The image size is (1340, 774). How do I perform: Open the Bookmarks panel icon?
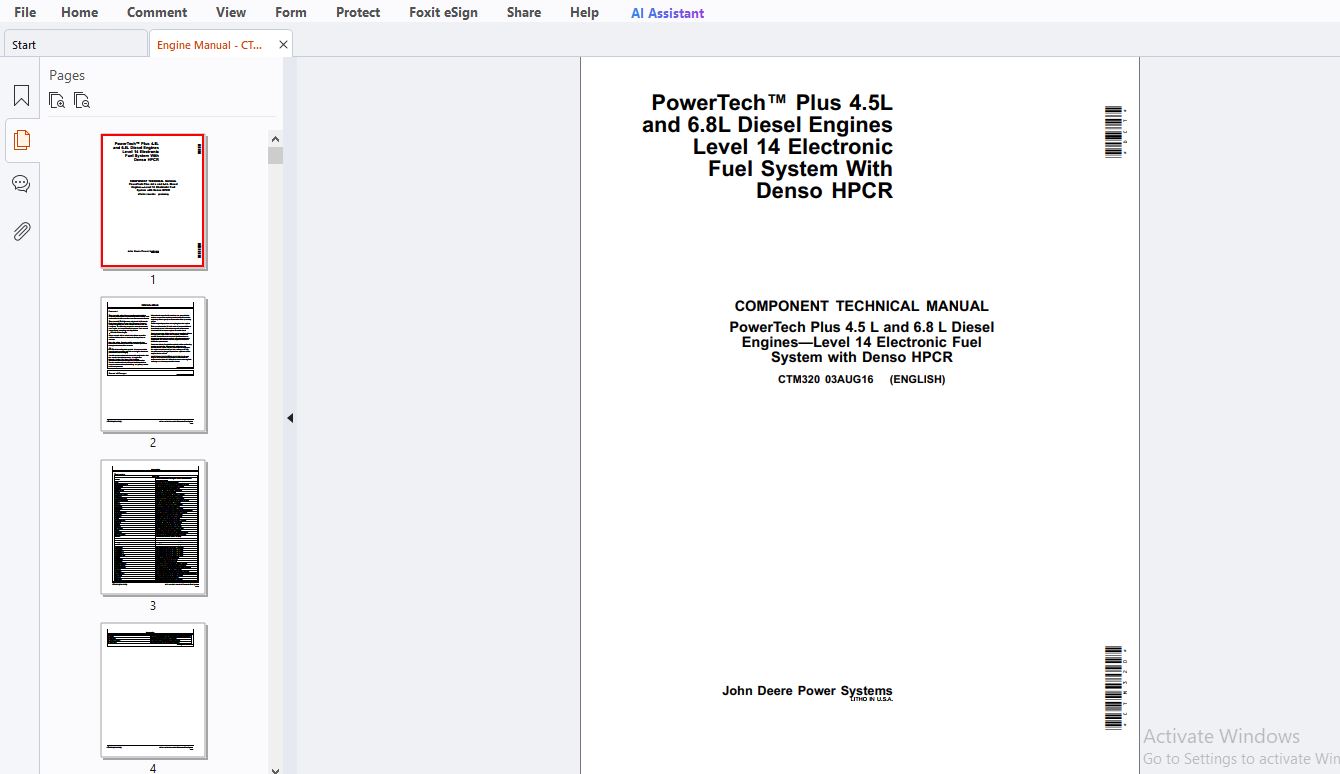pos(21,96)
